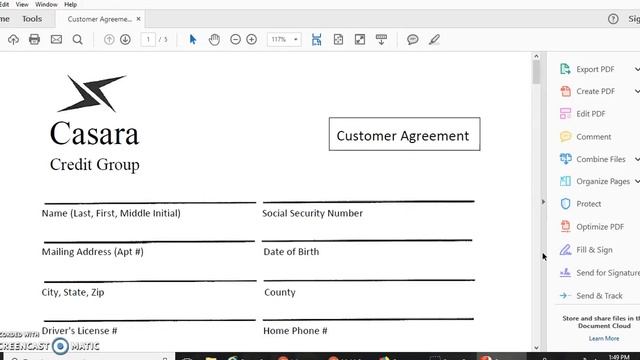Click the County label
This screenshot has height=360, width=640.
pos(280,292)
